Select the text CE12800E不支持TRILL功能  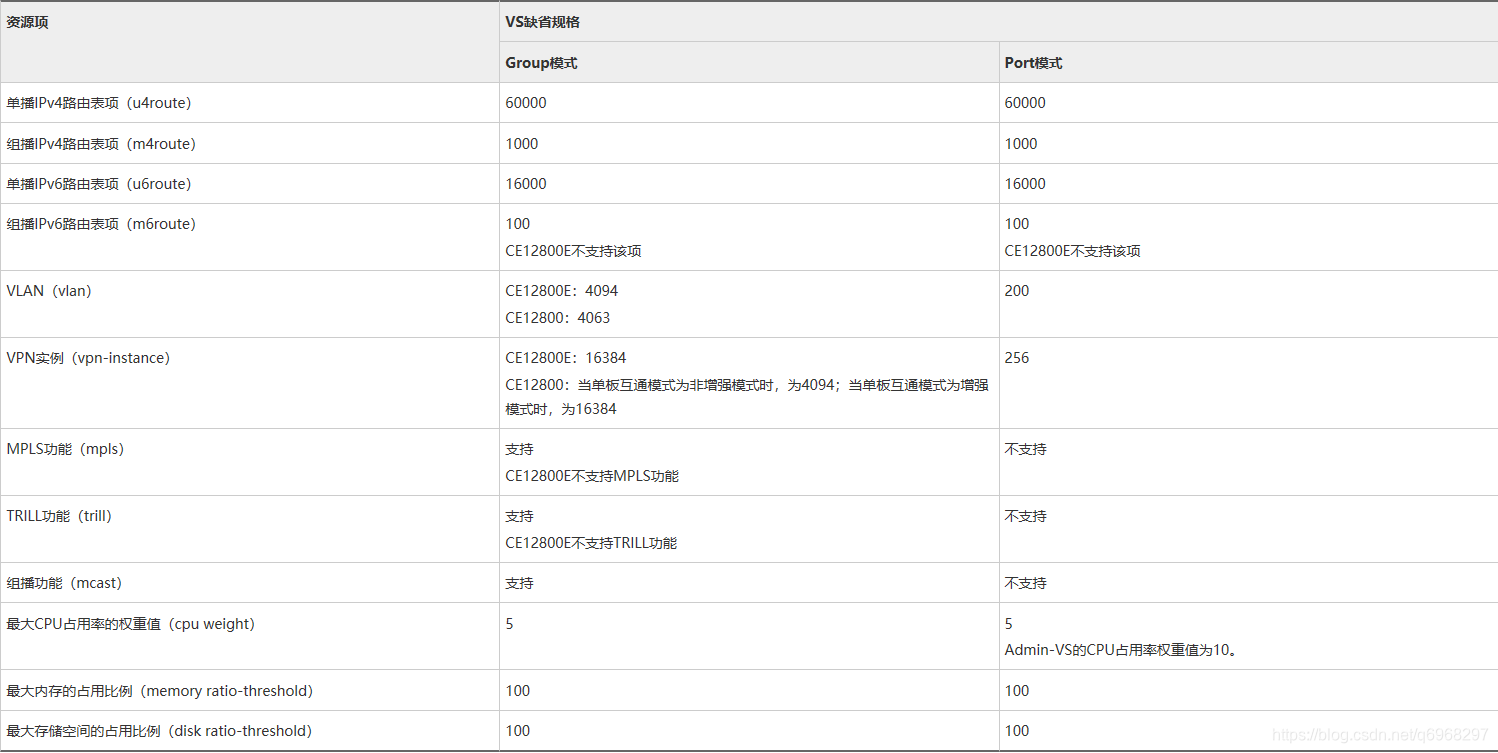pos(591,543)
